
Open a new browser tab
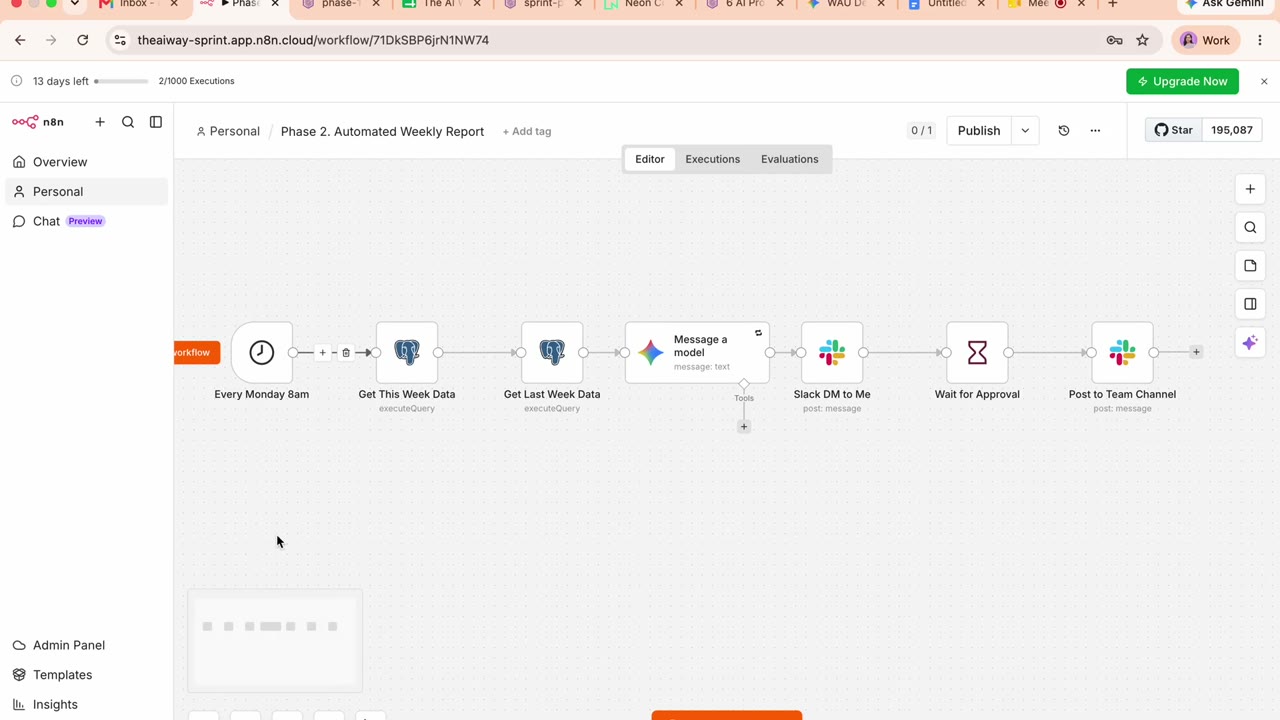(x=1113, y=4)
